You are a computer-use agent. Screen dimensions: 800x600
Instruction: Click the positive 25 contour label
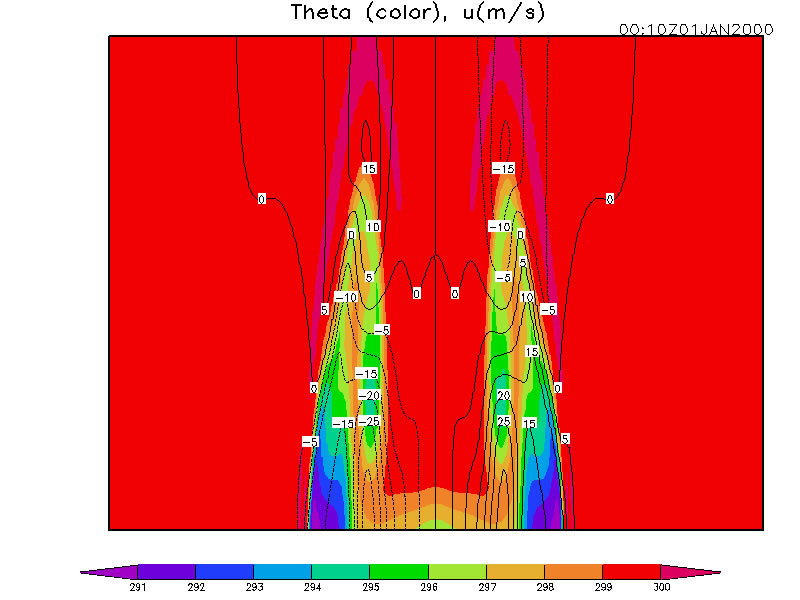coord(504,421)
